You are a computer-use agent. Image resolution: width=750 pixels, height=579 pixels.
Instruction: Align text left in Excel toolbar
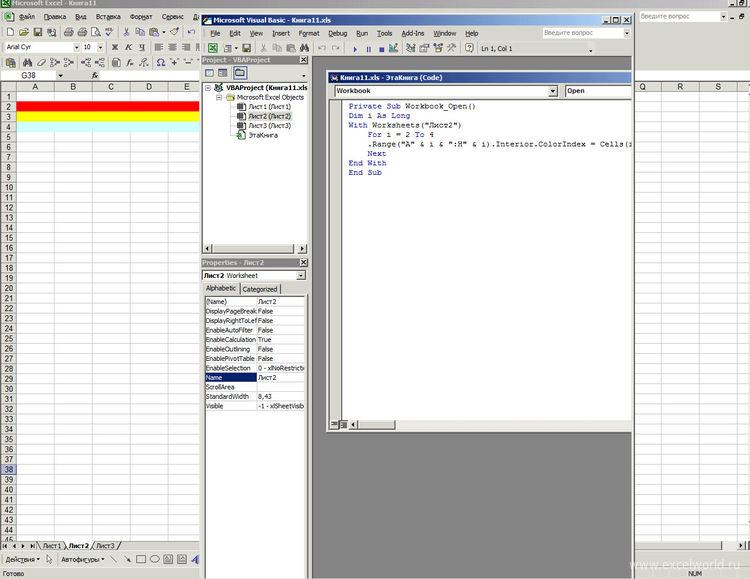[159, 47]
